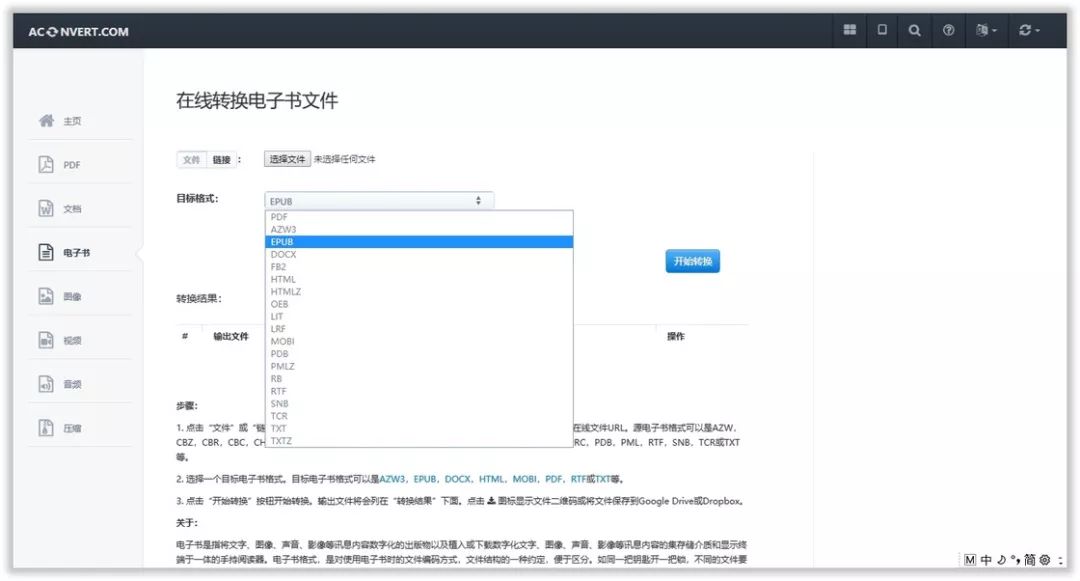This screenshot has width=1080, height=581.
Task: Follow the DOCX link in step 2
Action: click(x=458, y=479)
